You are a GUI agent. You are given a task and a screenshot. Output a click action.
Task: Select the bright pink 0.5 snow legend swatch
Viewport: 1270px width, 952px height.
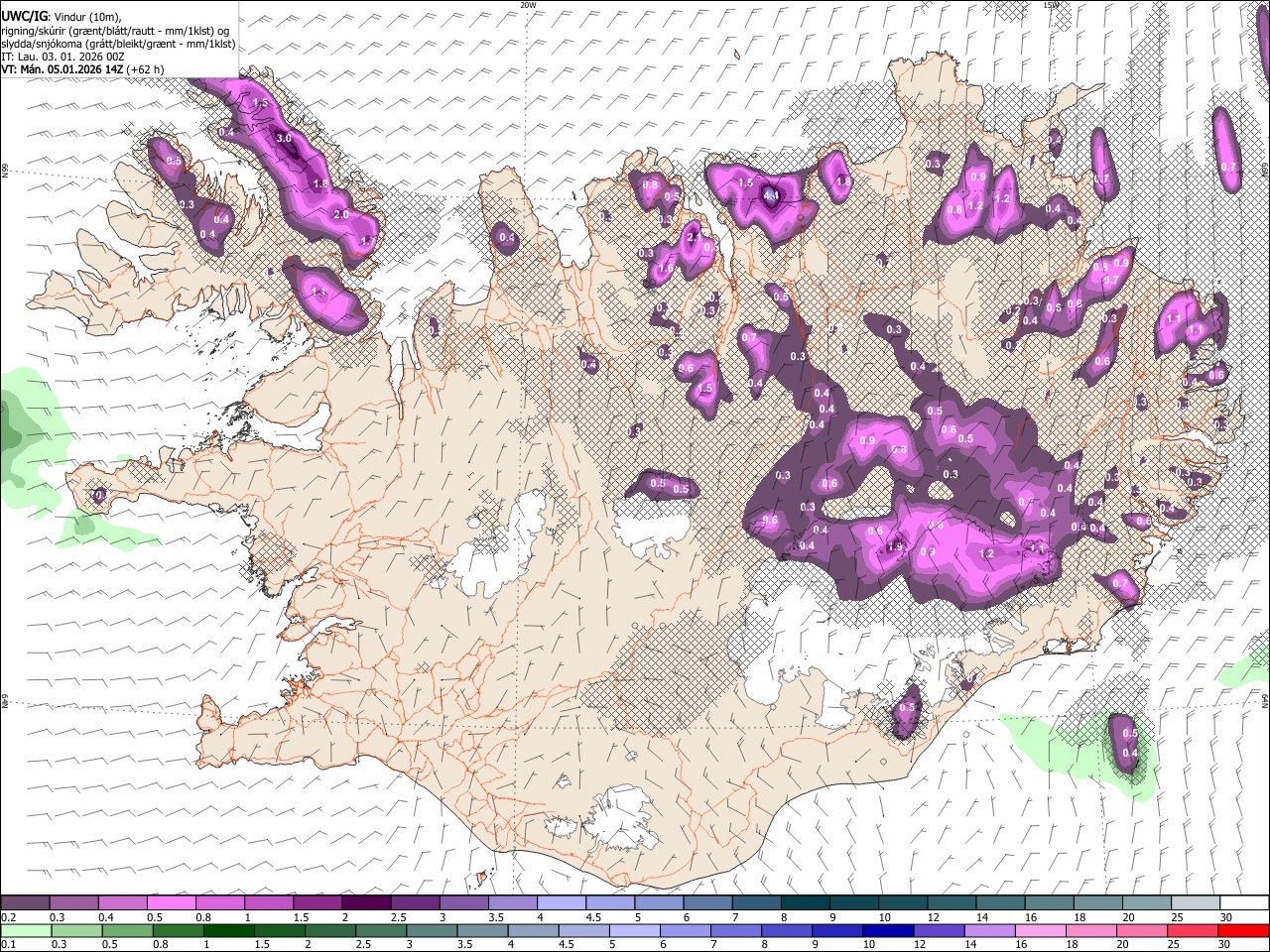[x=171, y=903]
